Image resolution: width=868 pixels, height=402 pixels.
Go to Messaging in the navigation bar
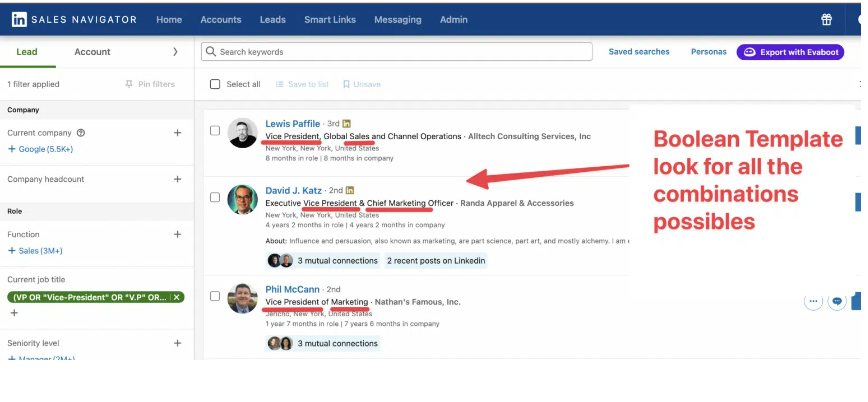(x=397, y=19)
